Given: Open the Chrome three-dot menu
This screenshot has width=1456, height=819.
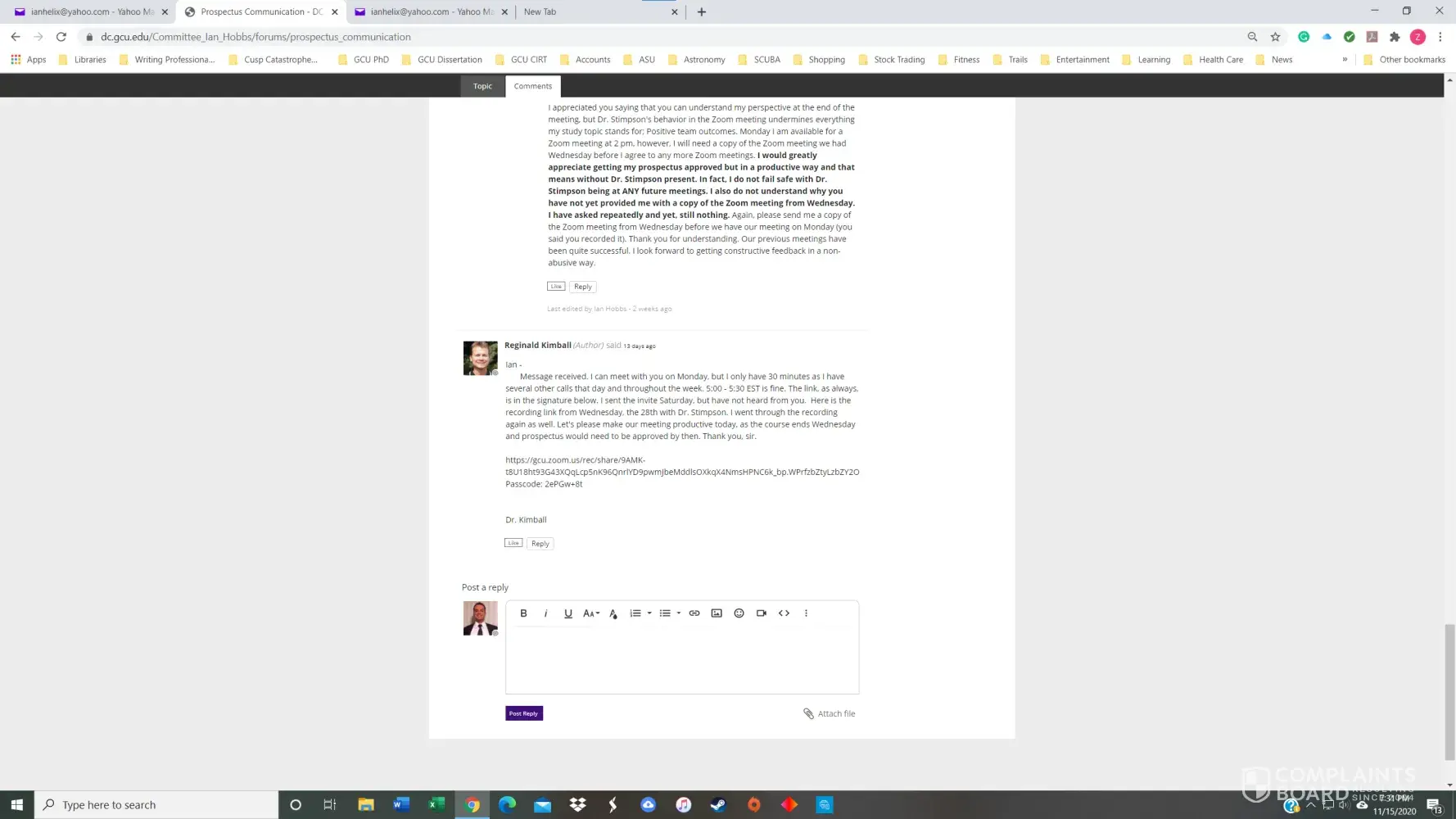Looking at the screenshot, I should click(x=1440, y=37).
